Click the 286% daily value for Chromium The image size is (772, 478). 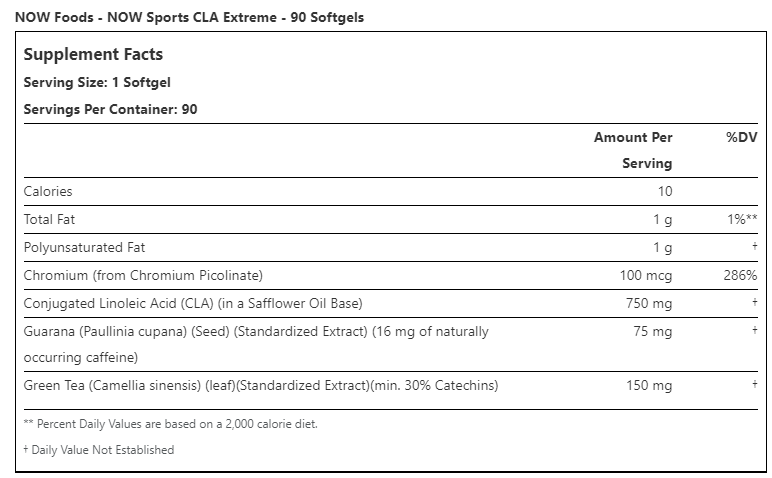(739, 275)
